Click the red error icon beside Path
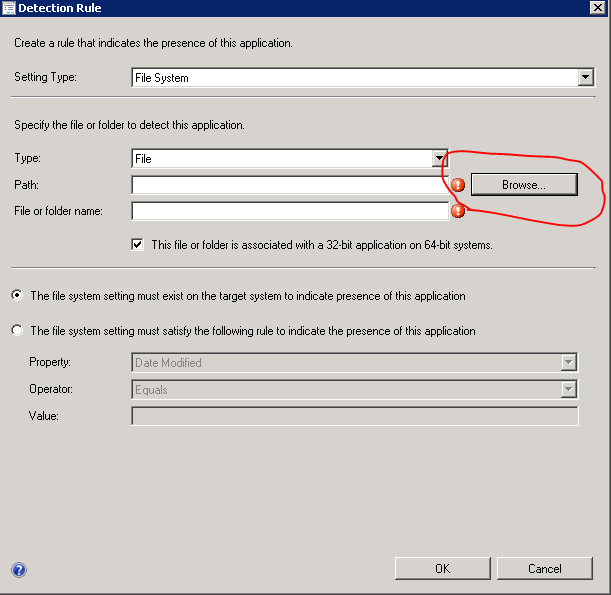The height and width of the screenshot is (595, 611). click(x=458, y=185)
